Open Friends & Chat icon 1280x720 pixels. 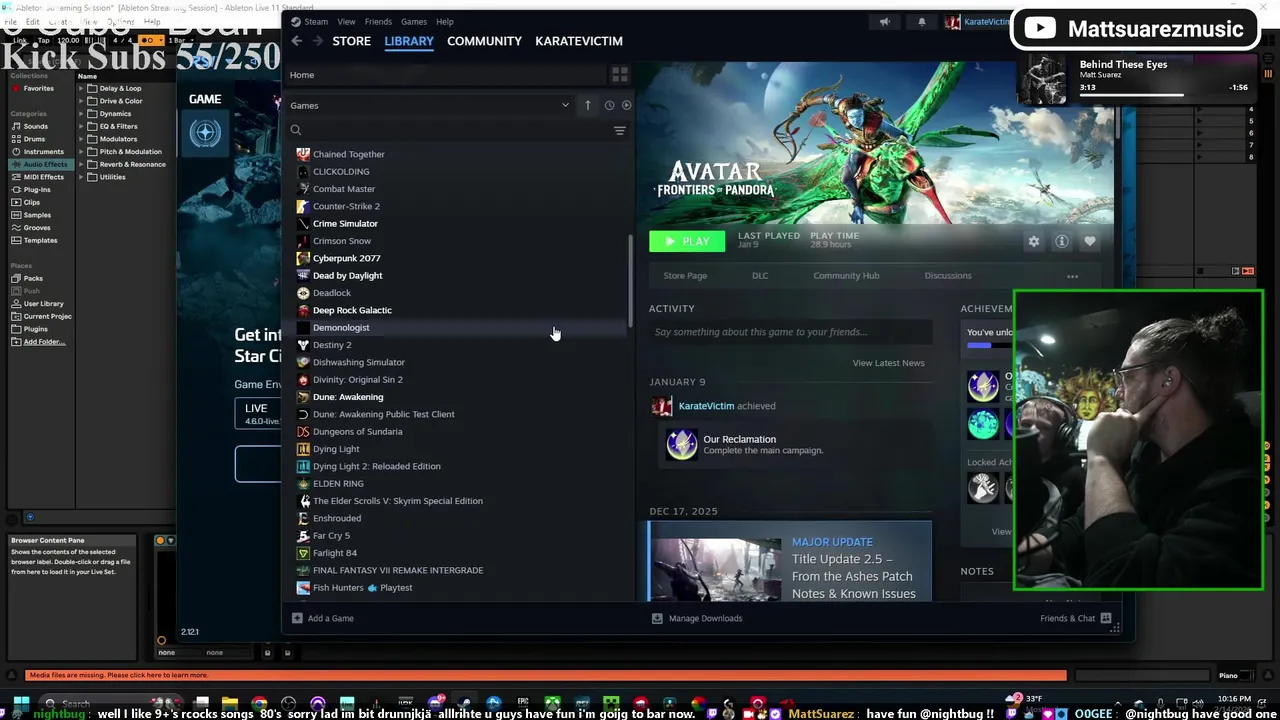[1106, 618]
